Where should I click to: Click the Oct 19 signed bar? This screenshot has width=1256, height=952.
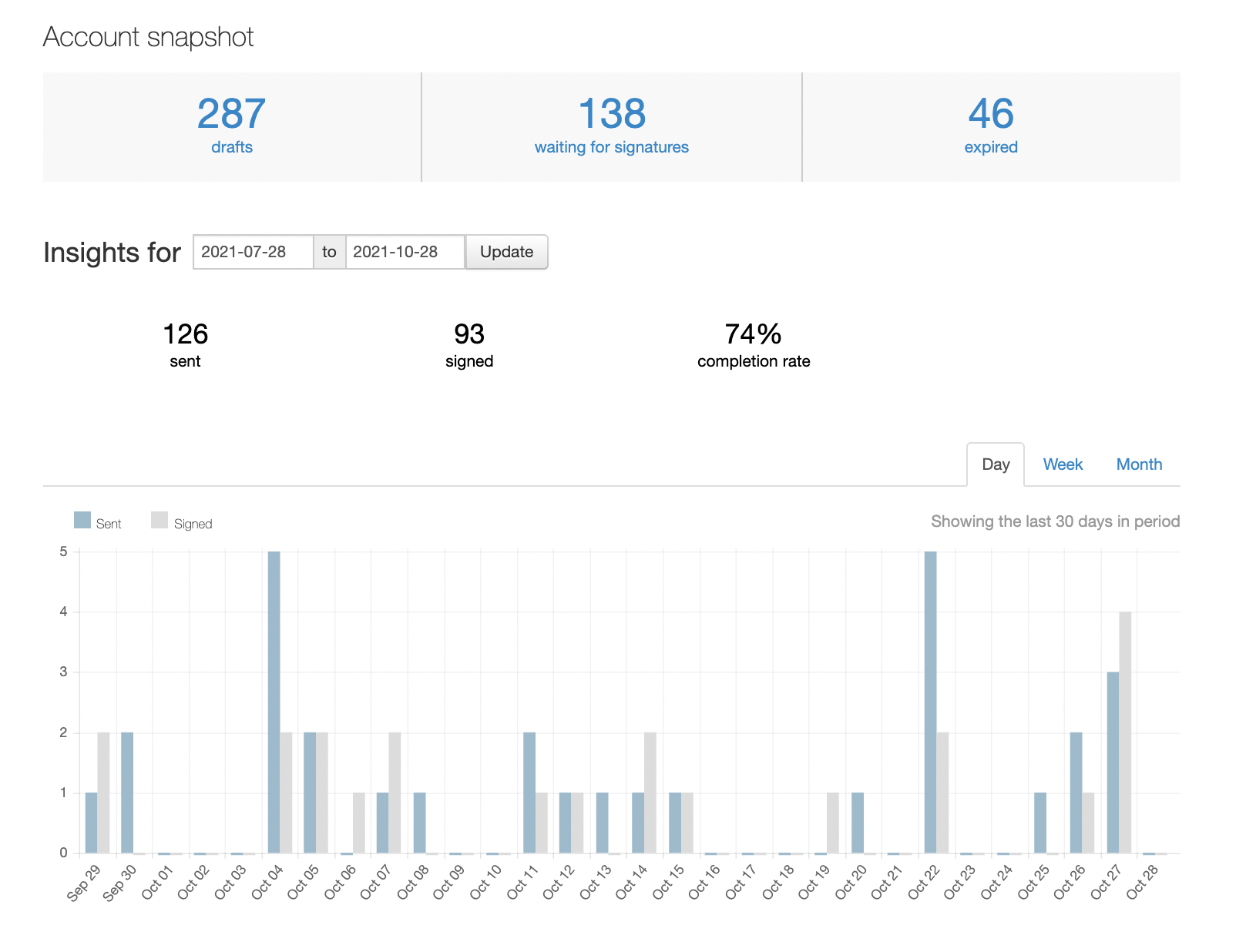pos(833,823)
